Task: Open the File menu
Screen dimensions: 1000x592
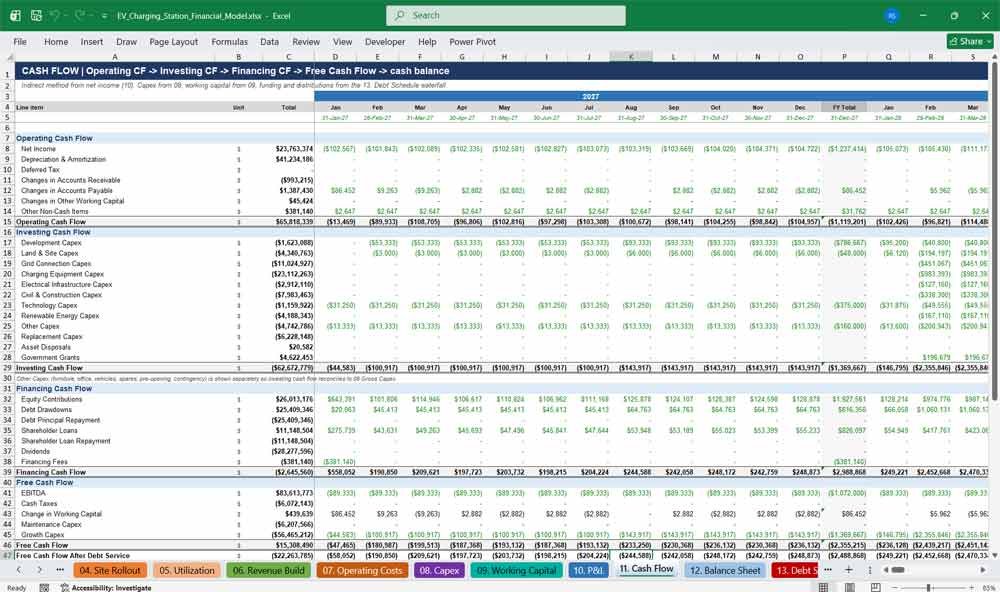Action: (x=20, y=41)
